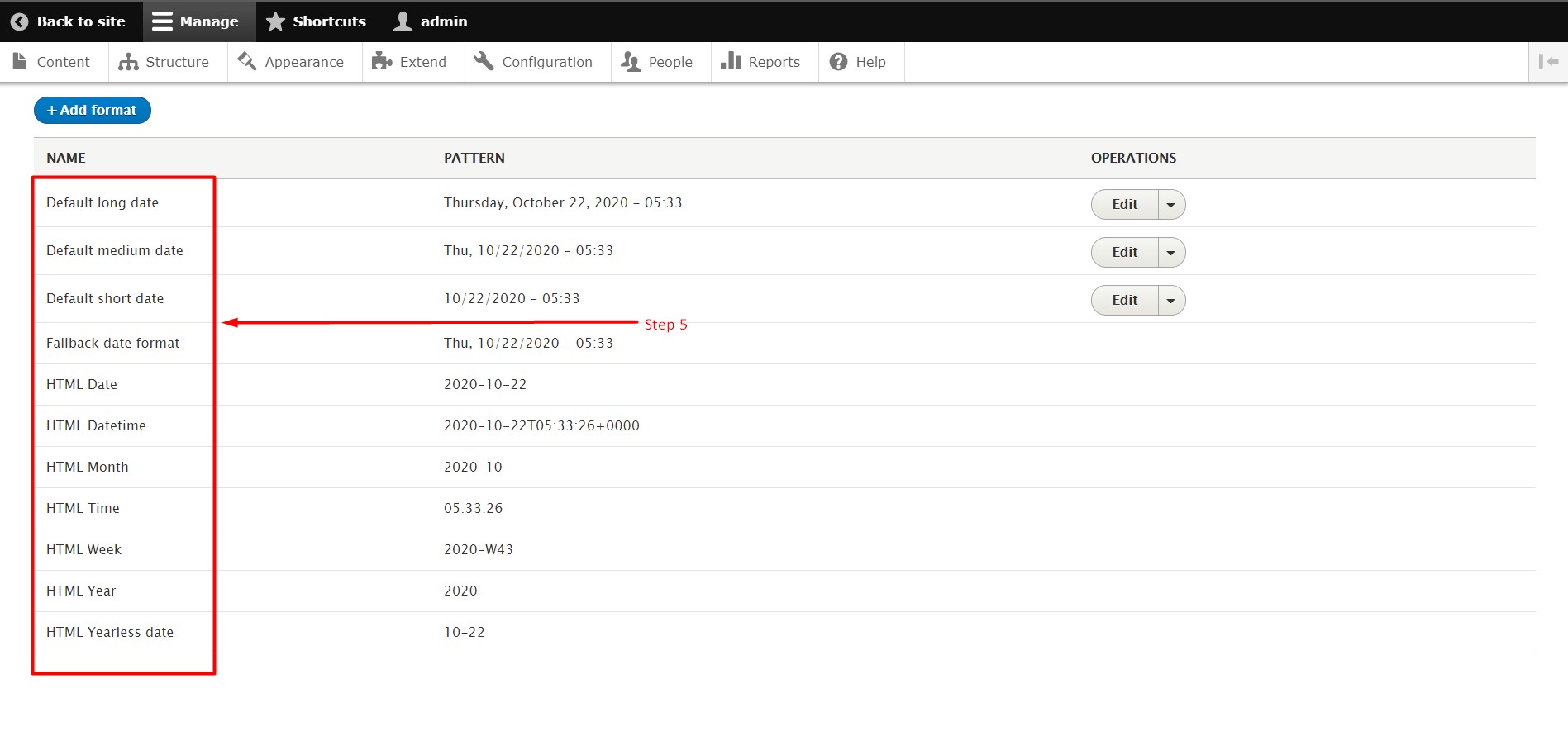Edit the Default medium date format
Image resolution: width=1568 pixels, height=736 pixels.
pyautogui.click(x=1125, y=253)
